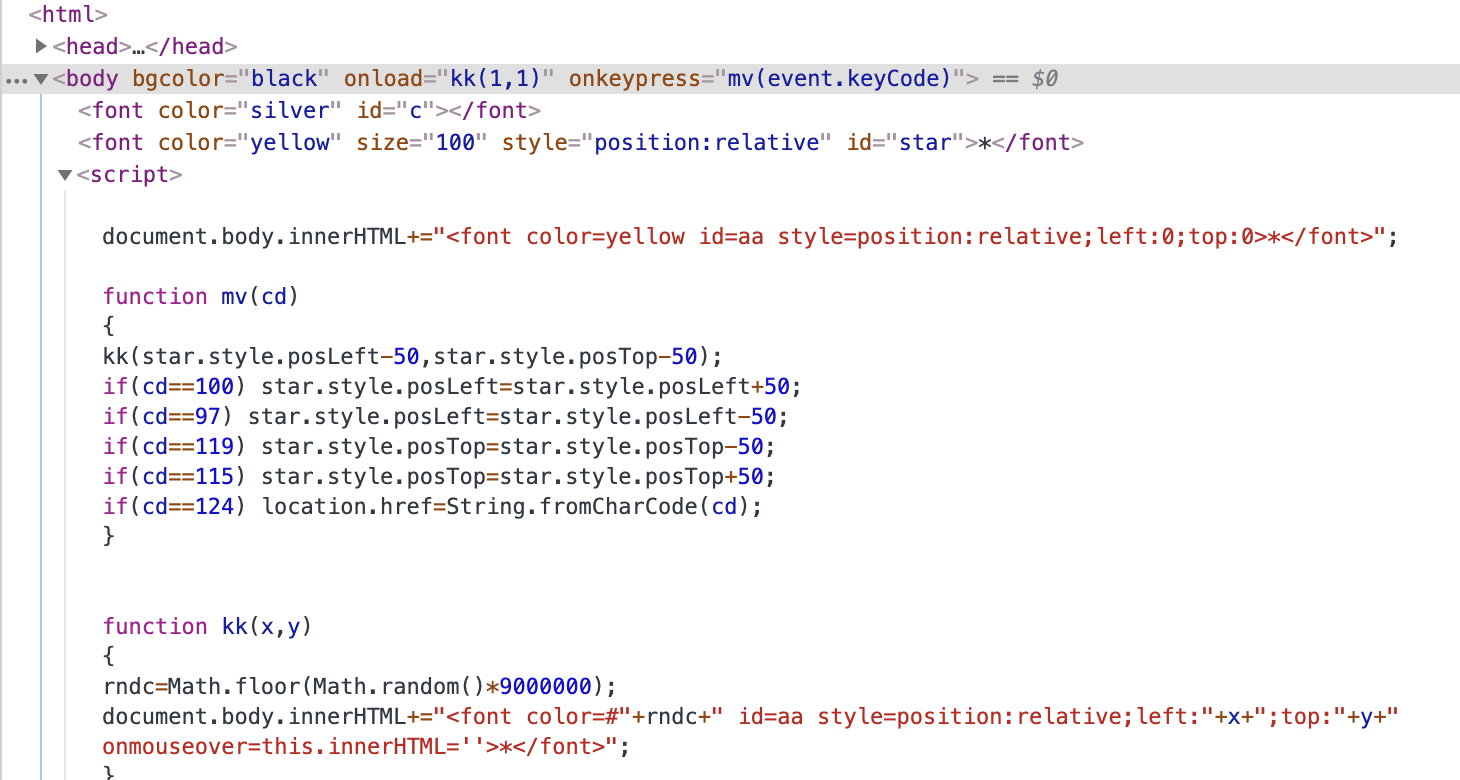1460x780 pixels.
Task: Click the line "if(cd==100)"
Action: tap(452, 386)
